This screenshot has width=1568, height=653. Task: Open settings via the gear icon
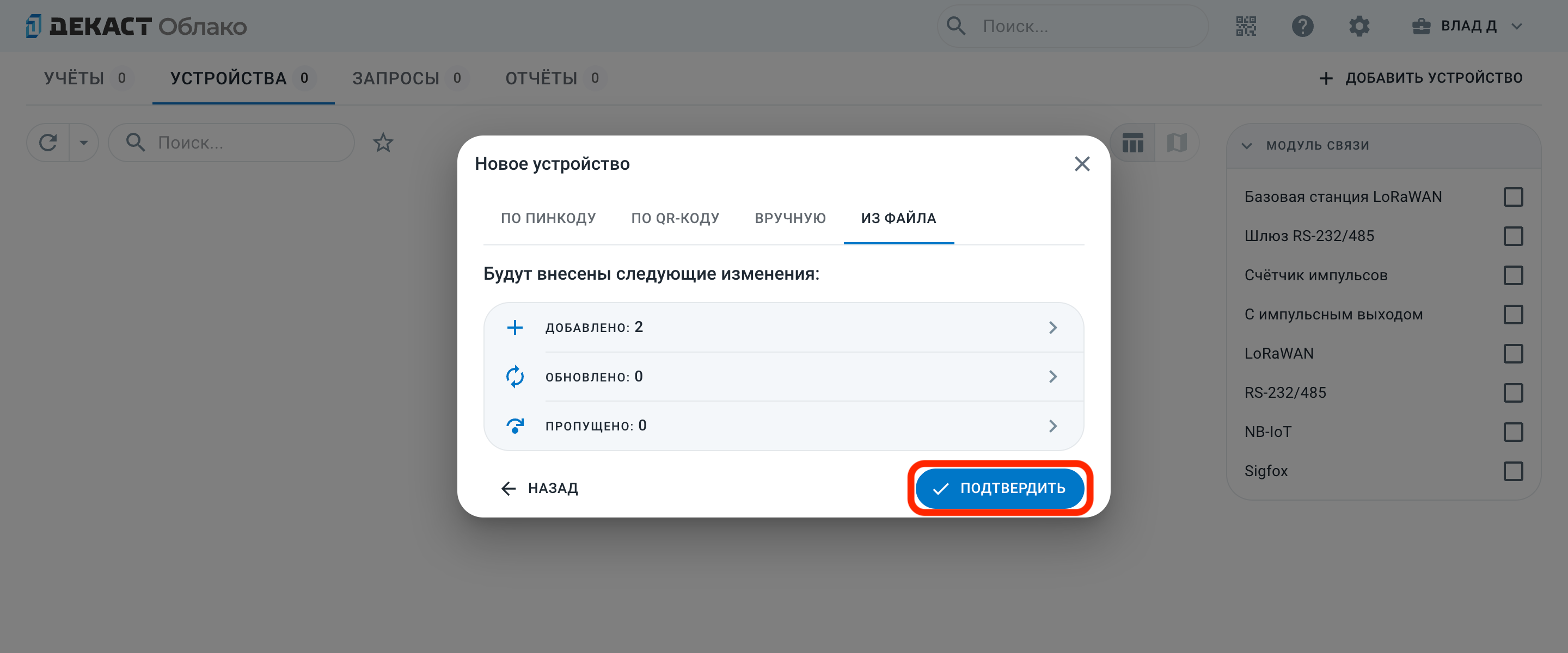(1359, 26)
